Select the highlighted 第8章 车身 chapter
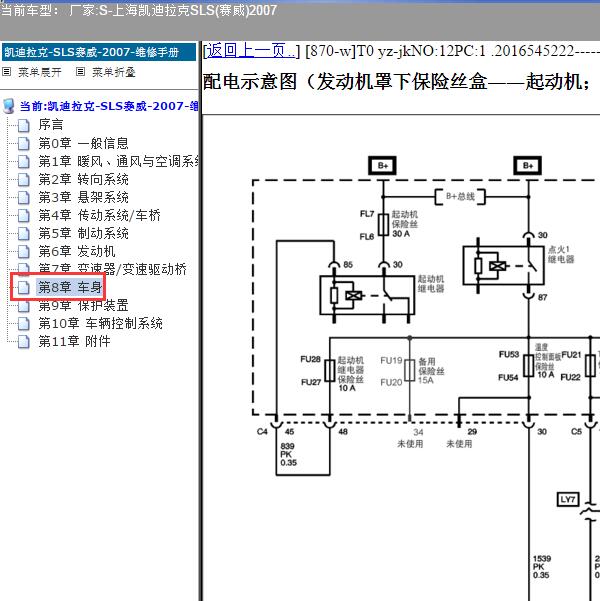Image resolution: width=600 pixels, height=601 pixels. (x=70, y=287)
